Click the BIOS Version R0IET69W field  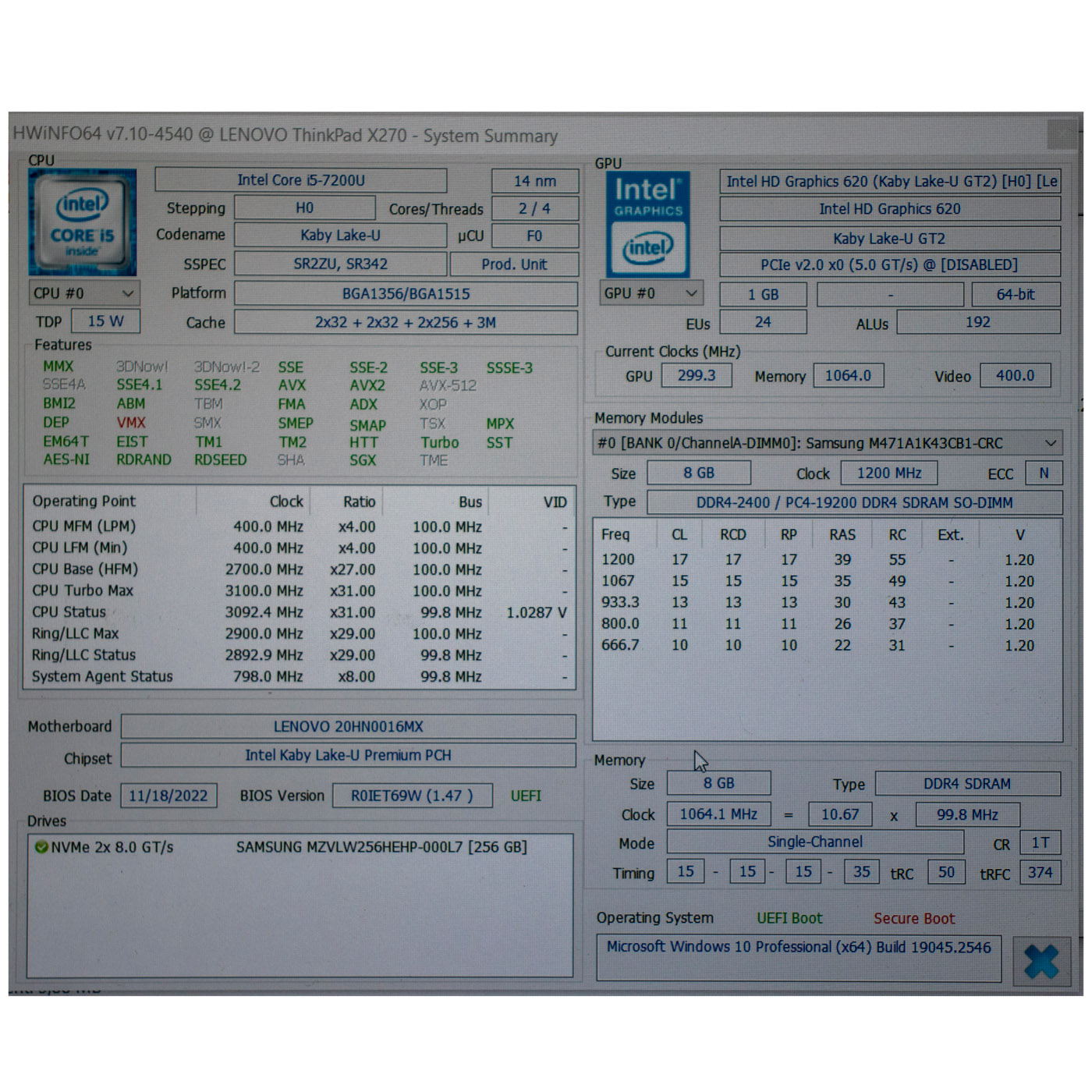pos(412,796)
